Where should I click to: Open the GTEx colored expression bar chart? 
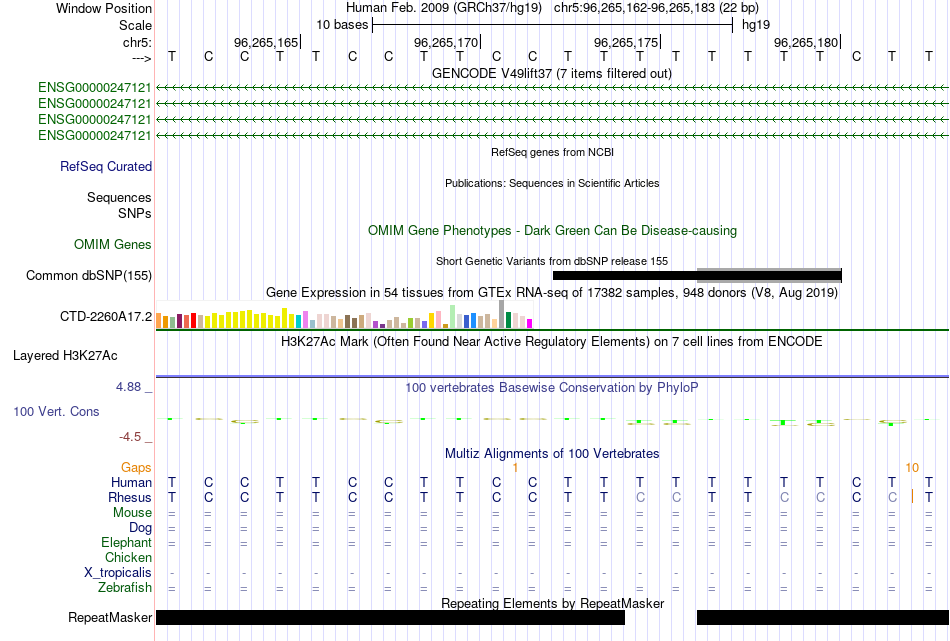[344, 316]
